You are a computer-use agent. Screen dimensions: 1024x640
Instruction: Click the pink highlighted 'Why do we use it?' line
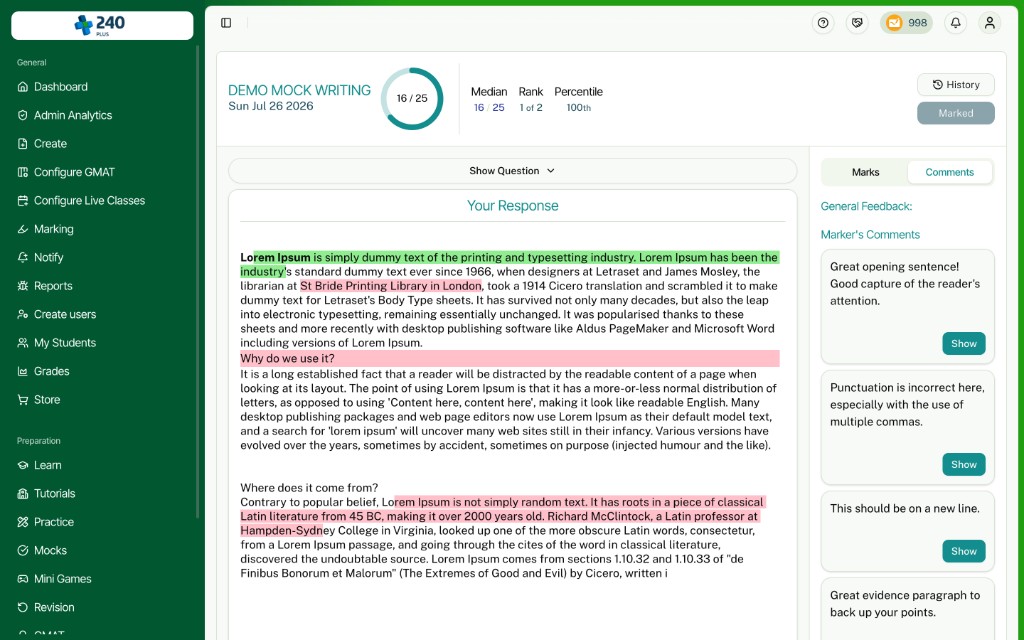point(509,359)
